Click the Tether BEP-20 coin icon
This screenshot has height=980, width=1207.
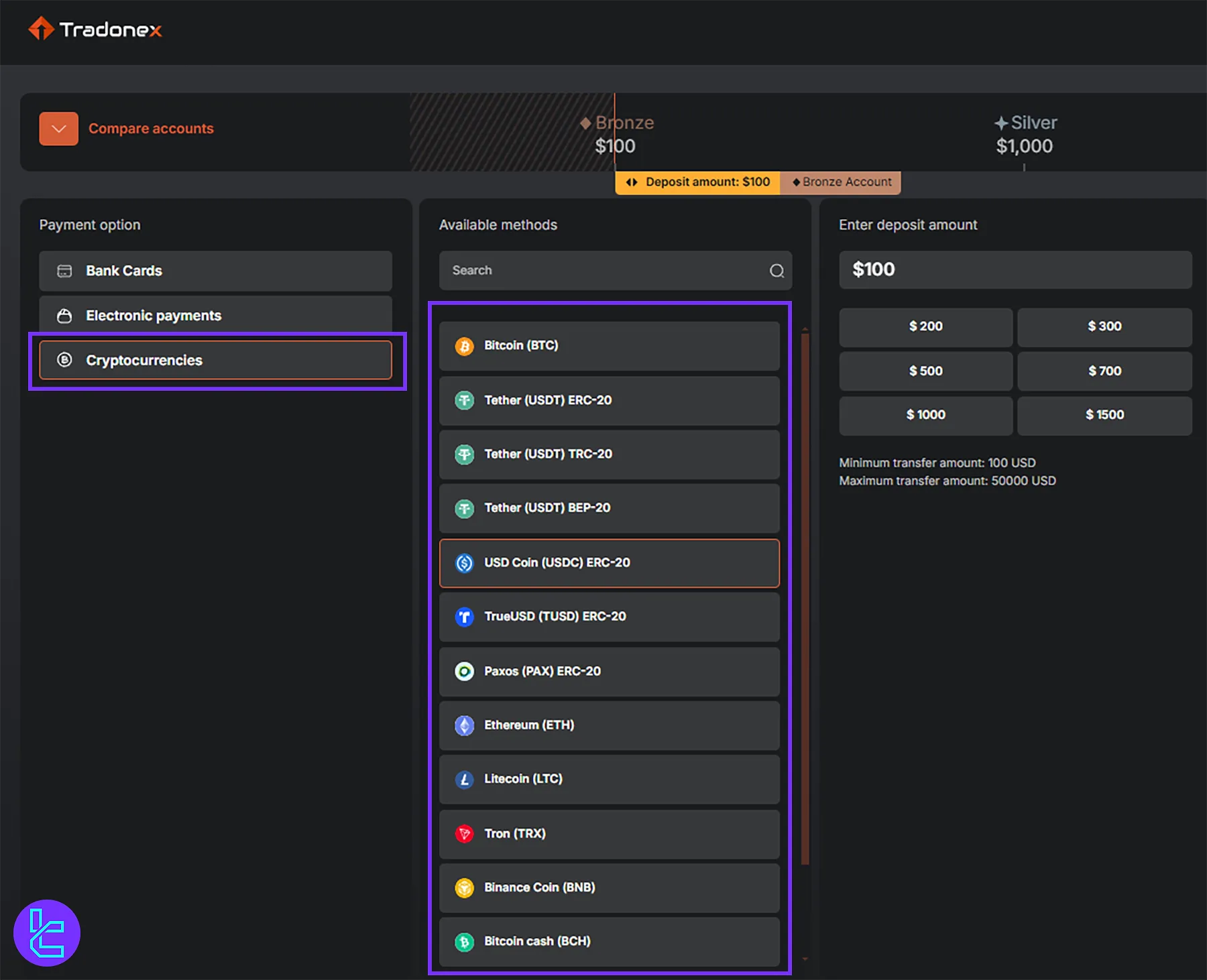465,509
